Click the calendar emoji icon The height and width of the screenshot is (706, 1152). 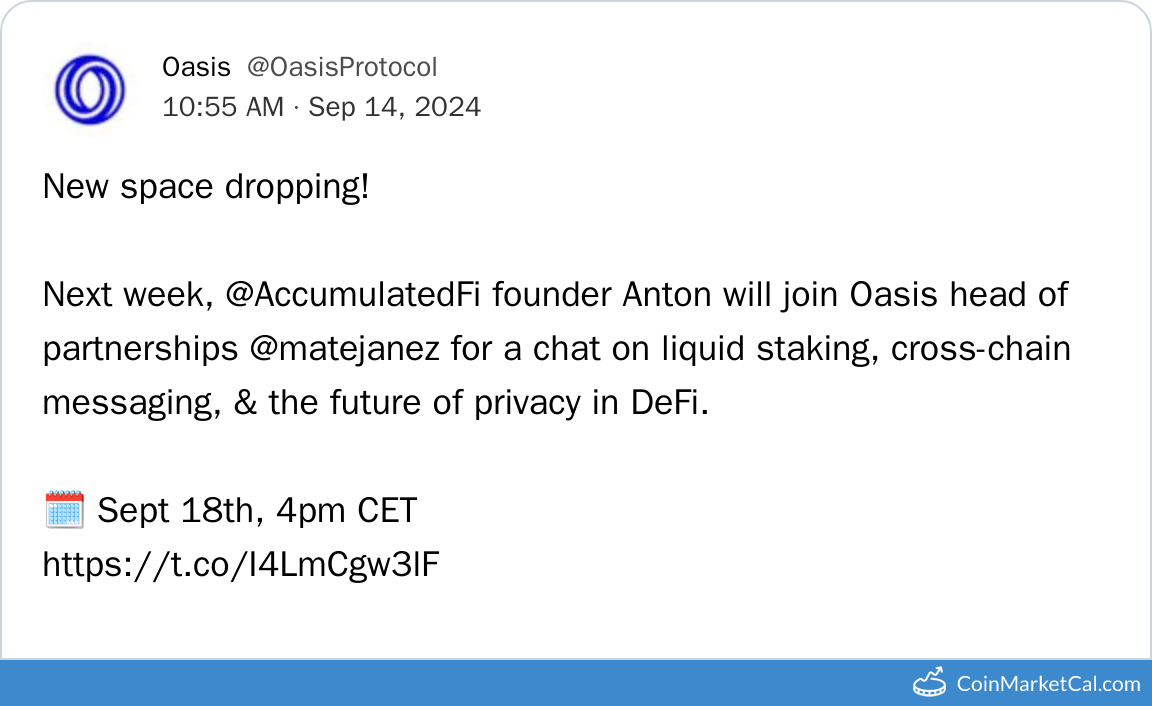[x=64, y=511]
